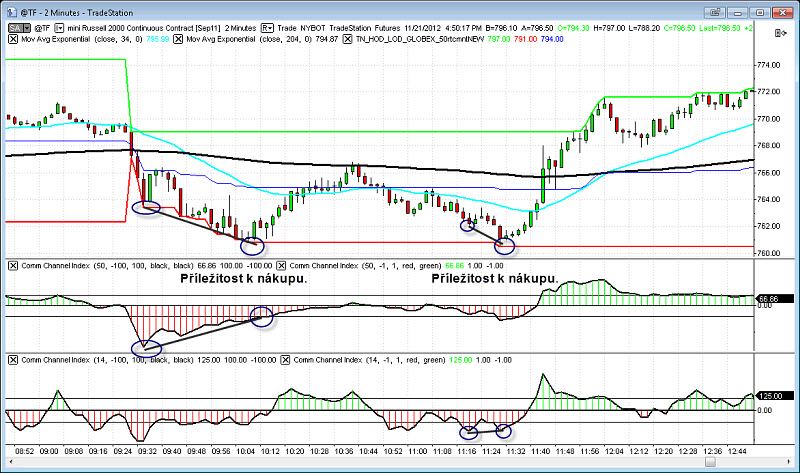
Task: Click the blue indicator value 794.00
Action: pyautogui.click(x=552, y=39)
